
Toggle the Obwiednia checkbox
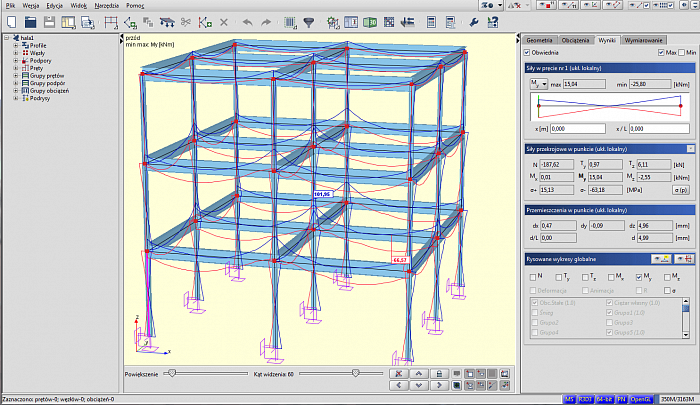528,52
